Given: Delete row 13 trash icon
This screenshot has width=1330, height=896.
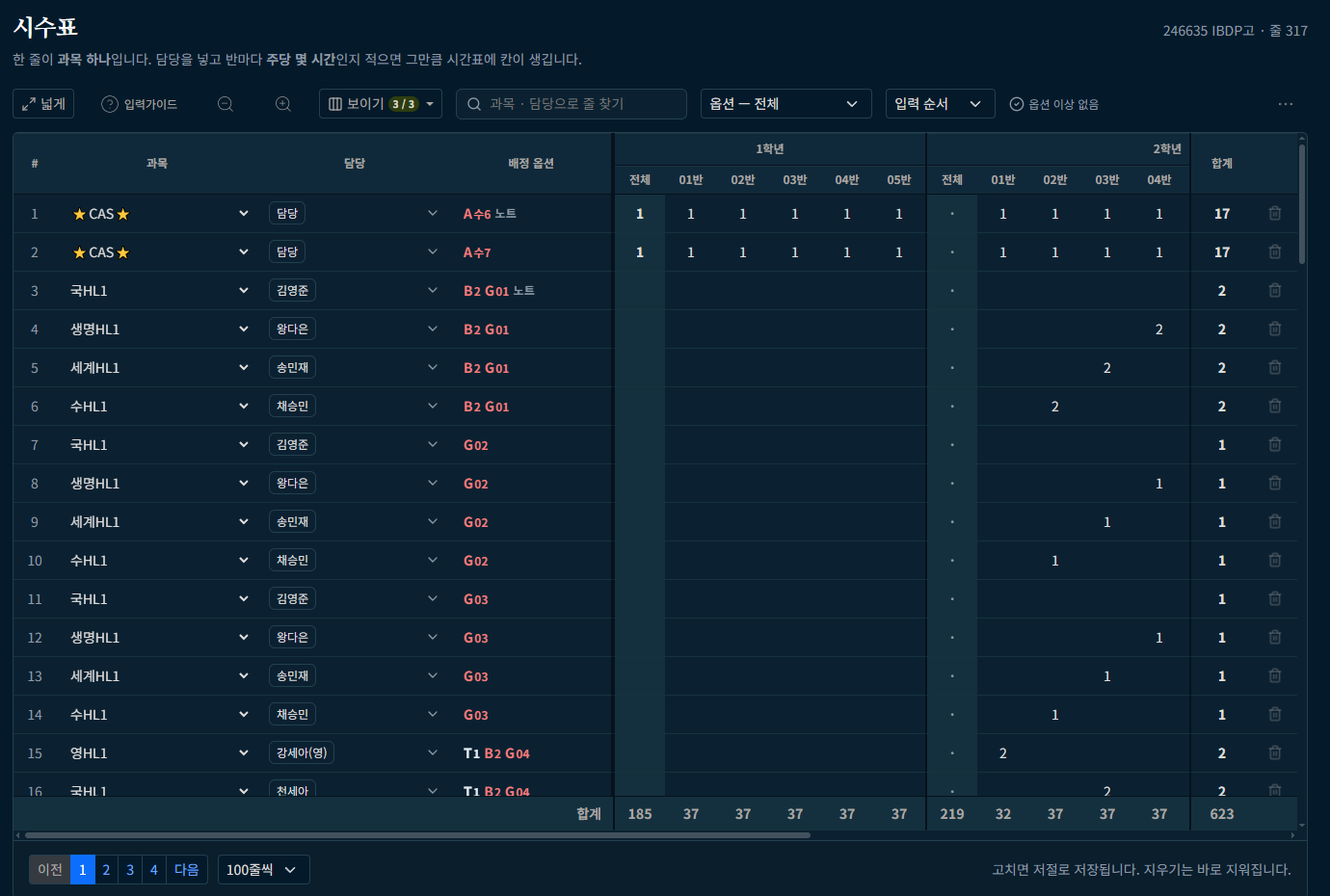Looking at the screenshot, I should point(1275,676).
